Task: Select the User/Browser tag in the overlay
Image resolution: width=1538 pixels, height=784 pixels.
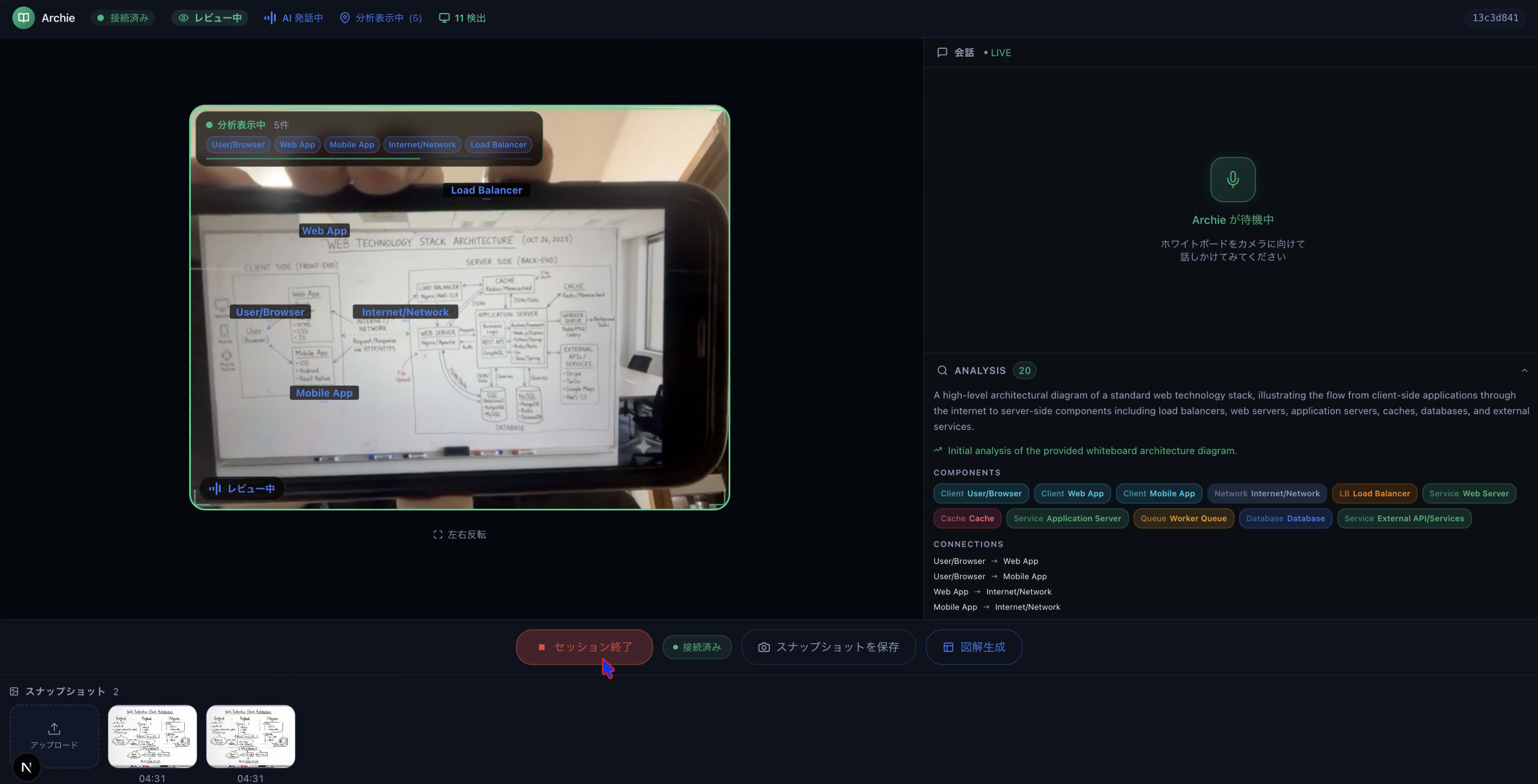Action: pos(238,144)
